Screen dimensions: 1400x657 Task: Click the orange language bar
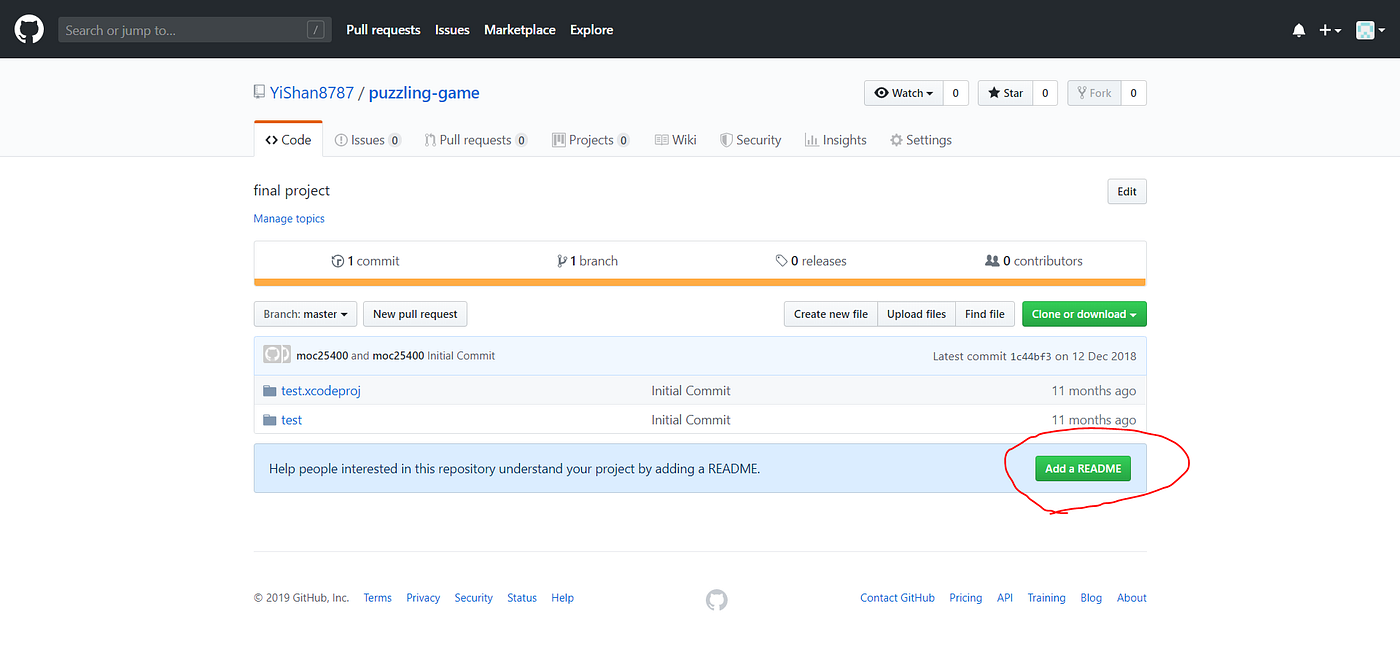(700, 282)
